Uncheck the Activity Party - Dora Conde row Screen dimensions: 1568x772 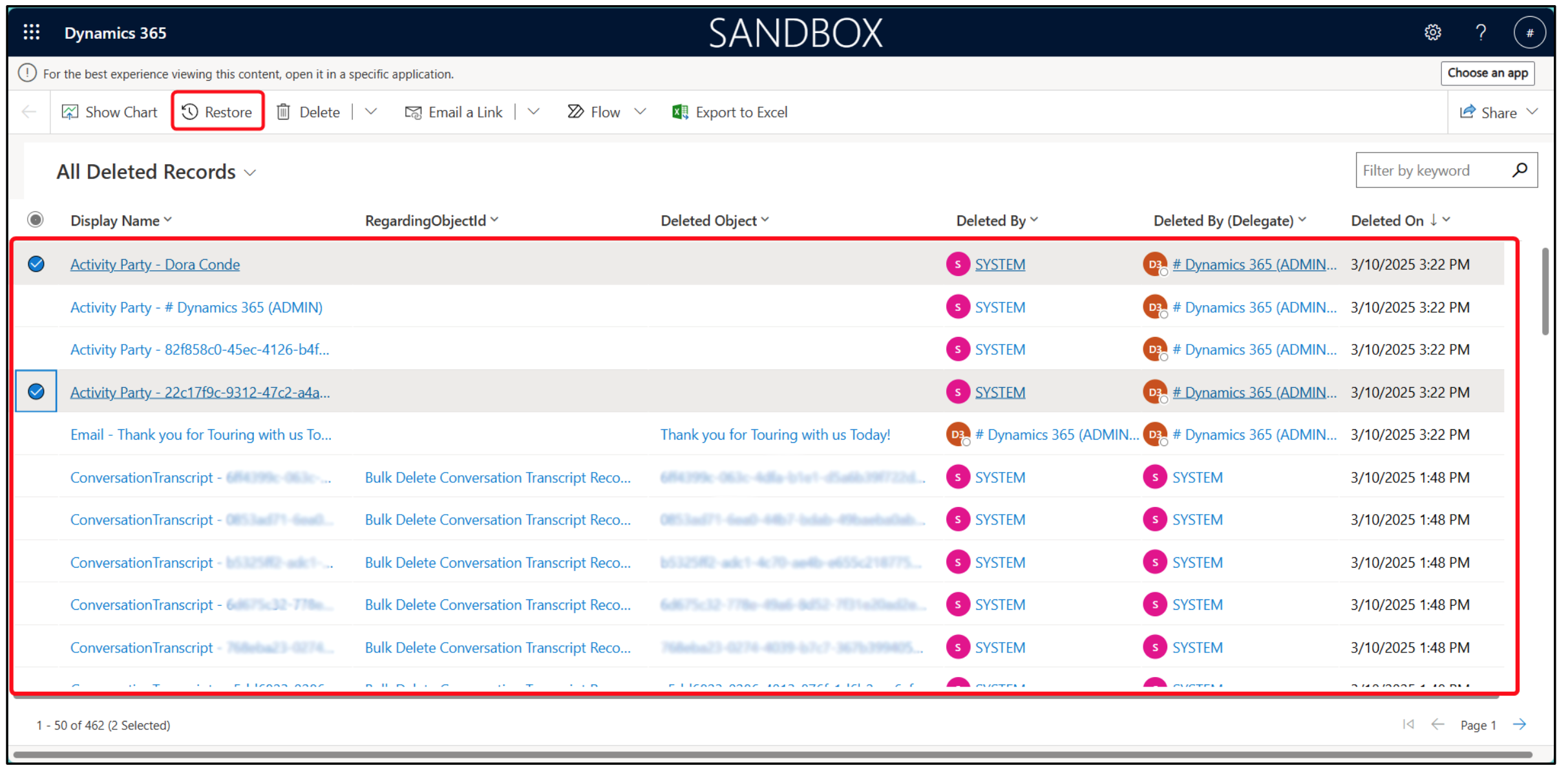[36, 264]
